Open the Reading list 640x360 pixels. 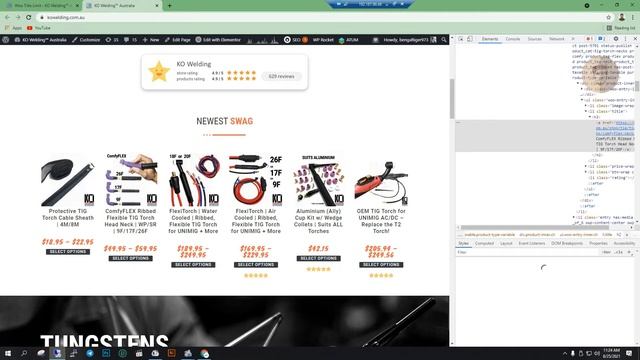click(621, 28)
